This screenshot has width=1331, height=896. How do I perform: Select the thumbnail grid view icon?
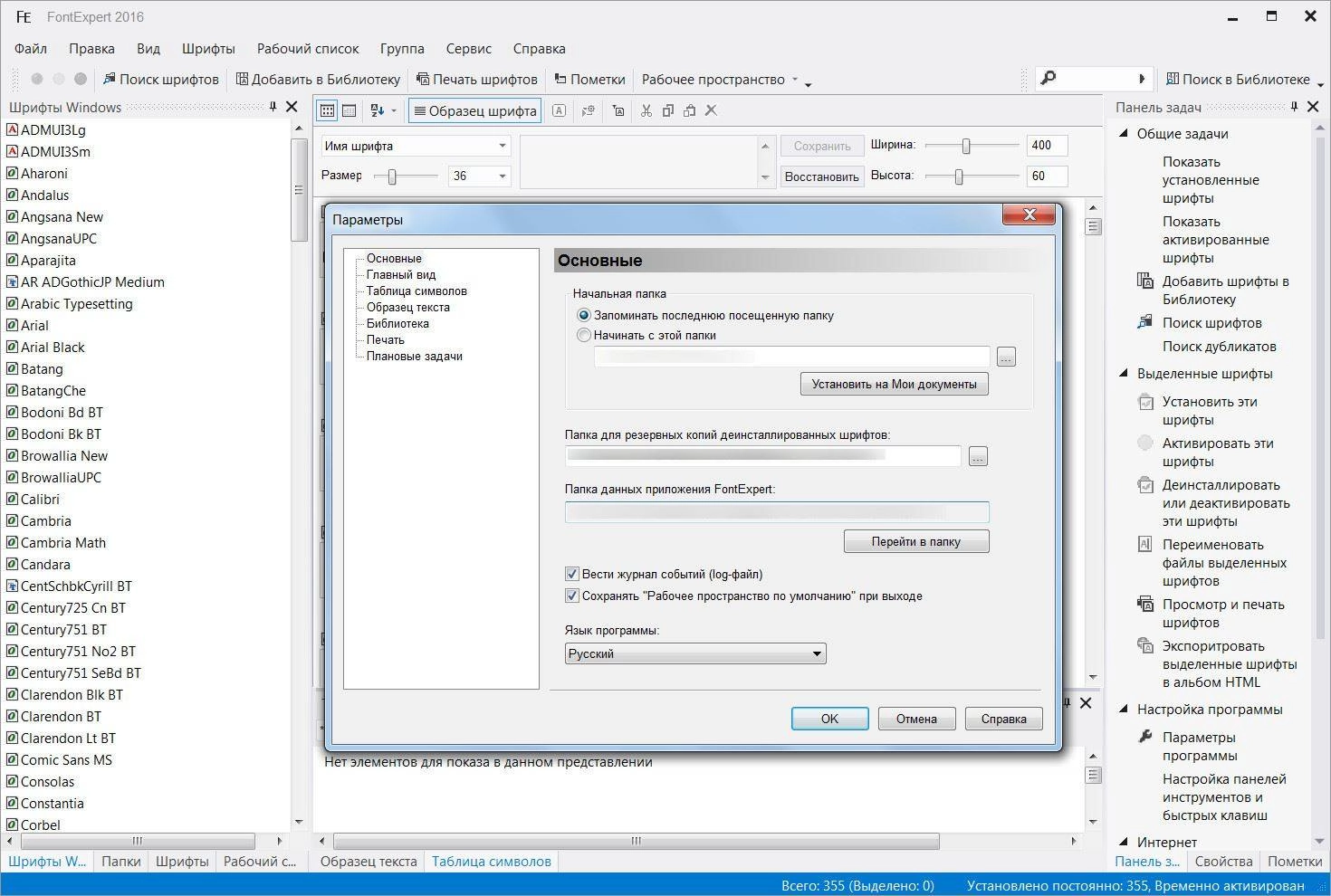click(x=327, y=110)
